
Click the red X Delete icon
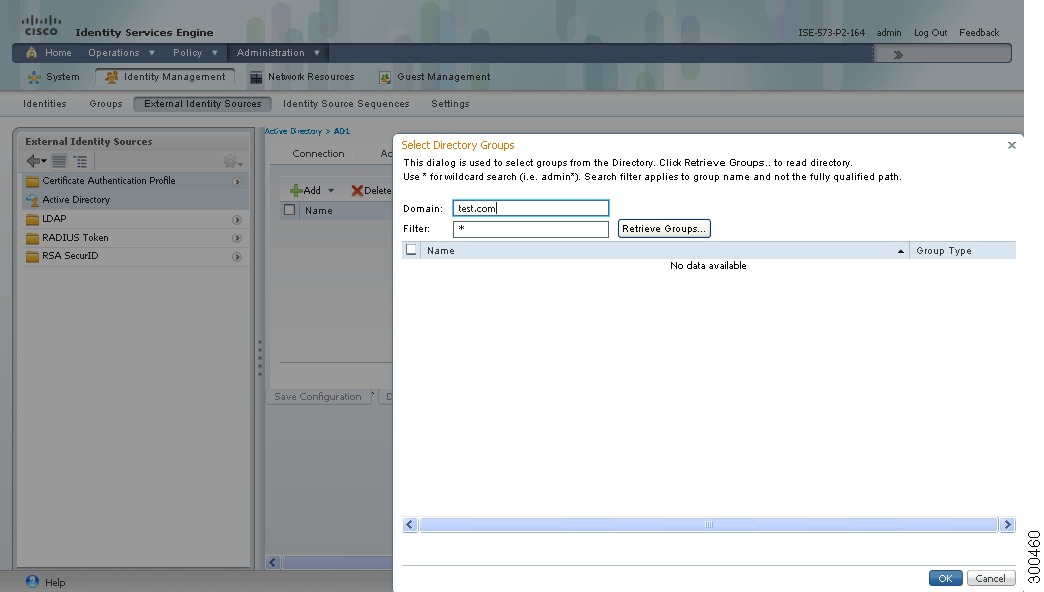pyautogui.click(x=357, y=190)
